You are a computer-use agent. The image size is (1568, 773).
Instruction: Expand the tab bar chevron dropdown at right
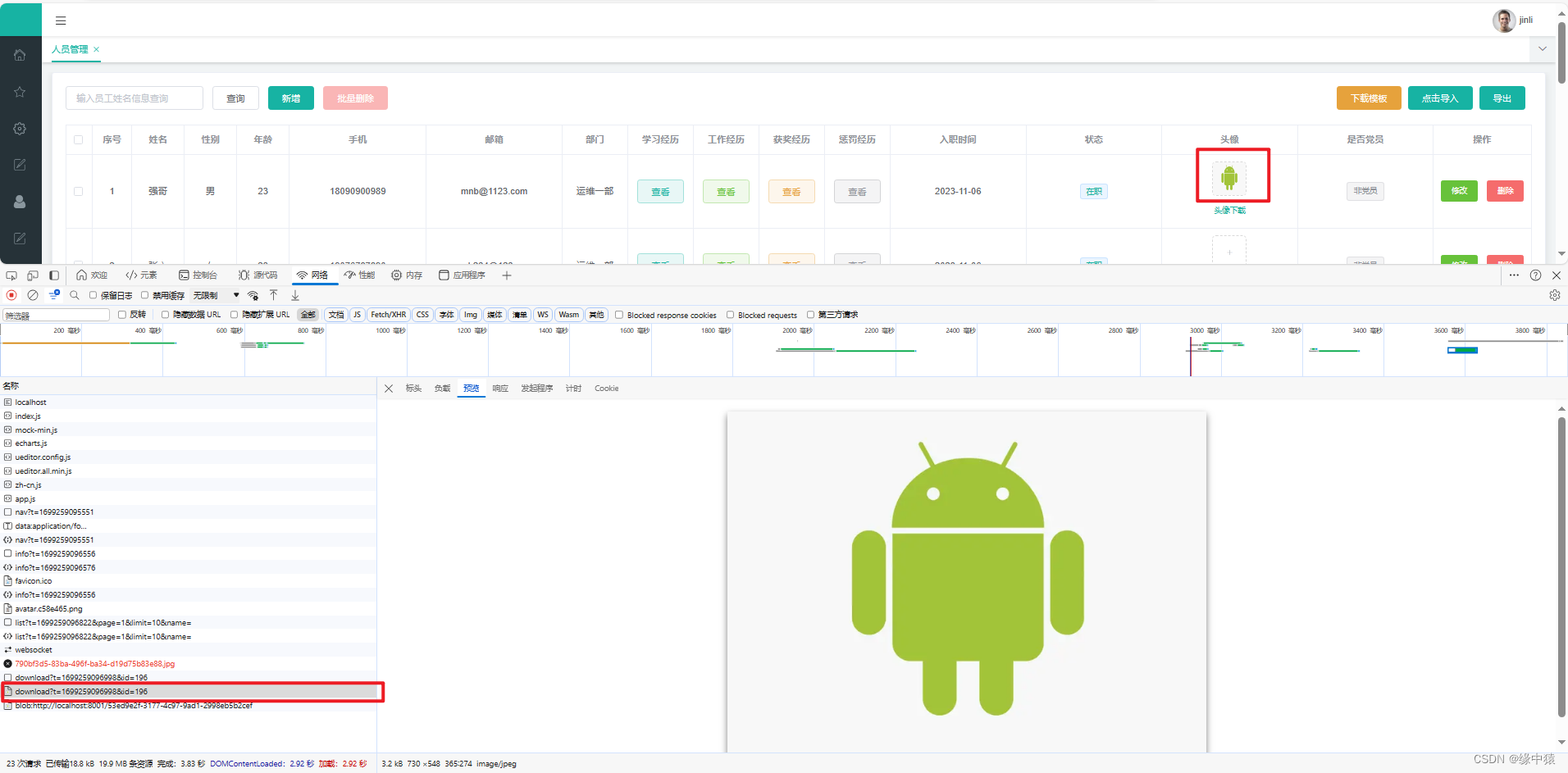[x=1543, y=49]
